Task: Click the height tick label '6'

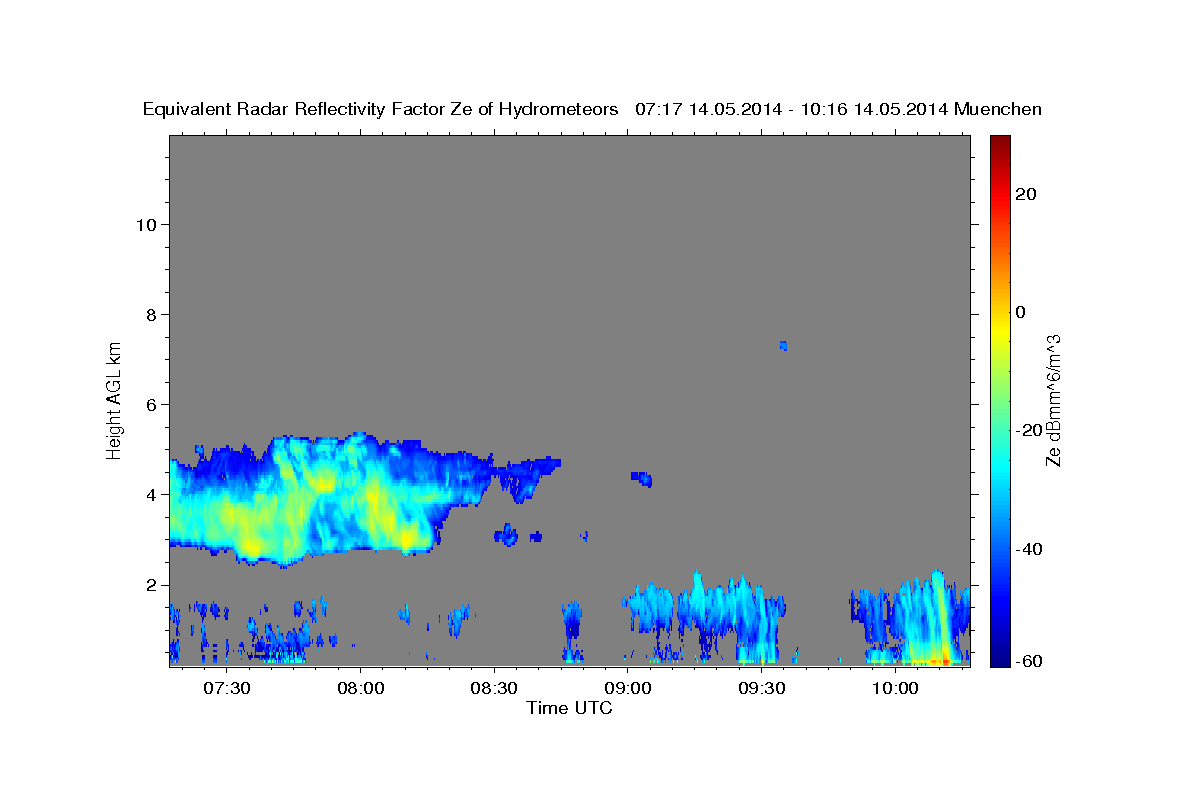Action: pyautogui.click(x=150, y=404)
